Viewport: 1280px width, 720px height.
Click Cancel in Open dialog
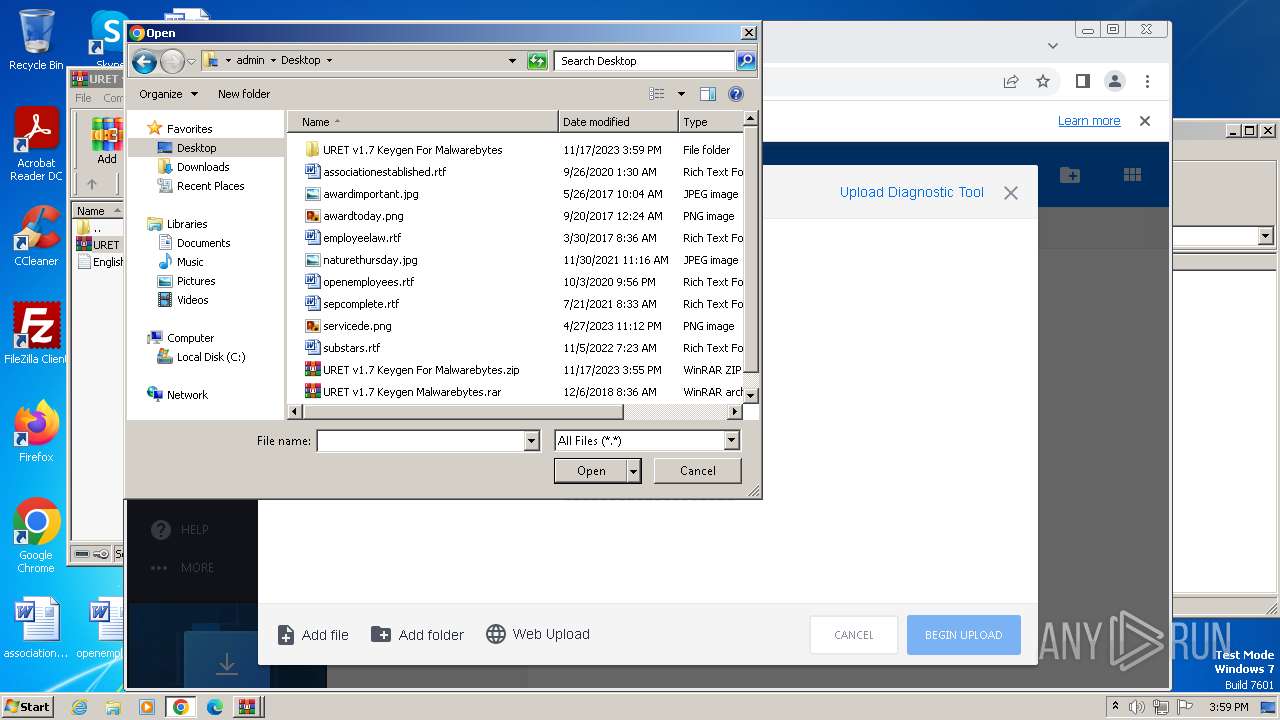point(698,471)
